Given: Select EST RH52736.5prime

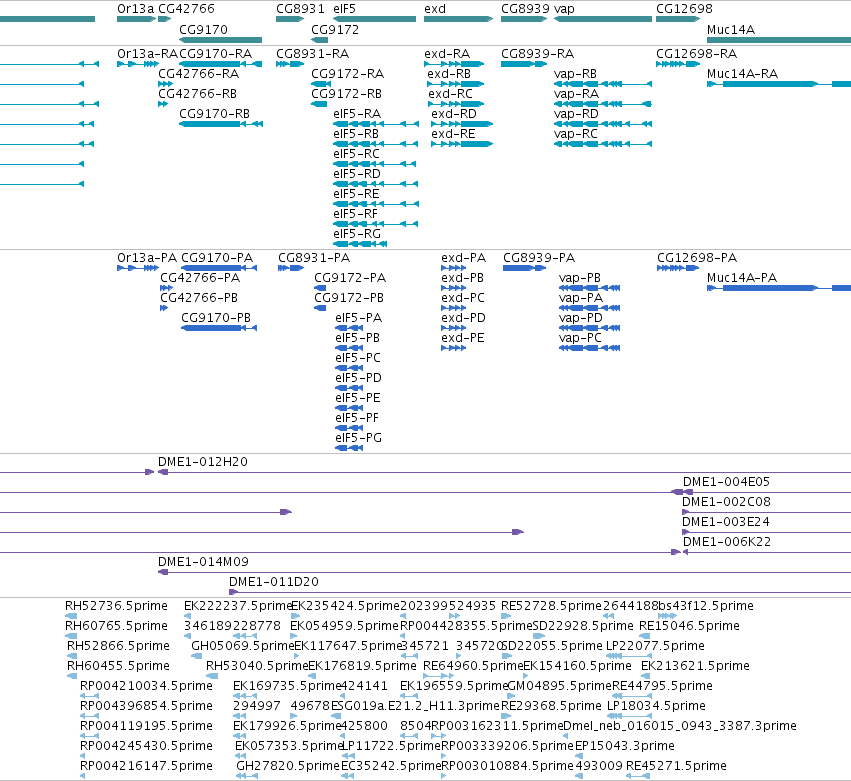Looking at the screenshot, I should click(71, 616).
